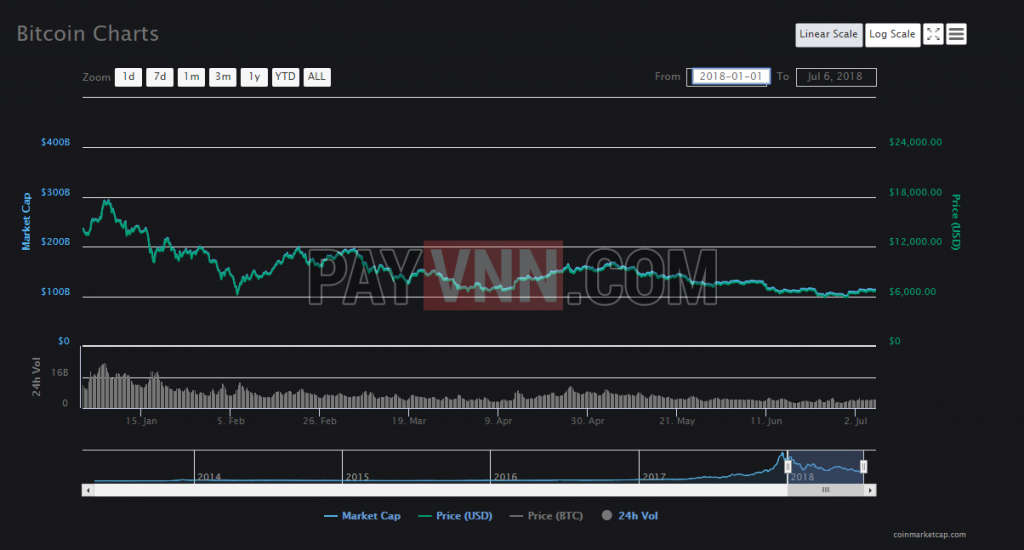Viewport: 1024px width, 550px height.
Task: Click the 2016 navigator label
Action: click(x=505, y=477)
